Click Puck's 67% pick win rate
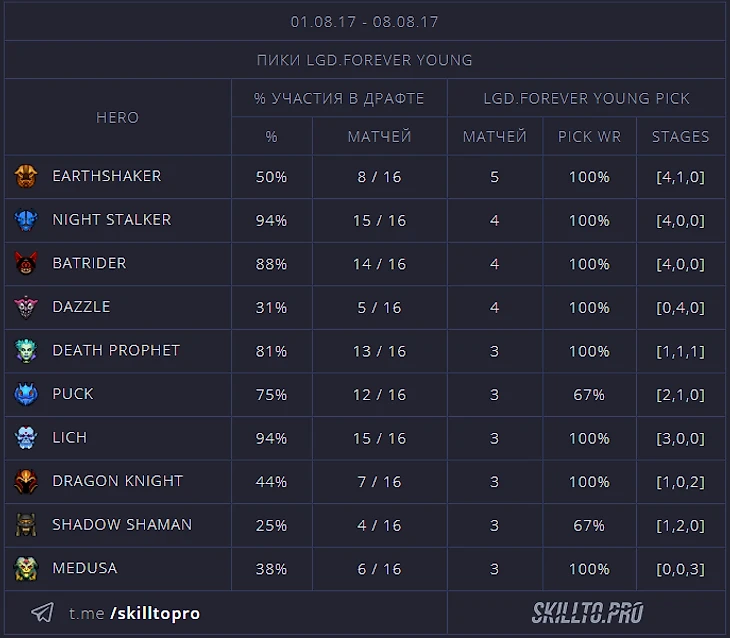 589,395
